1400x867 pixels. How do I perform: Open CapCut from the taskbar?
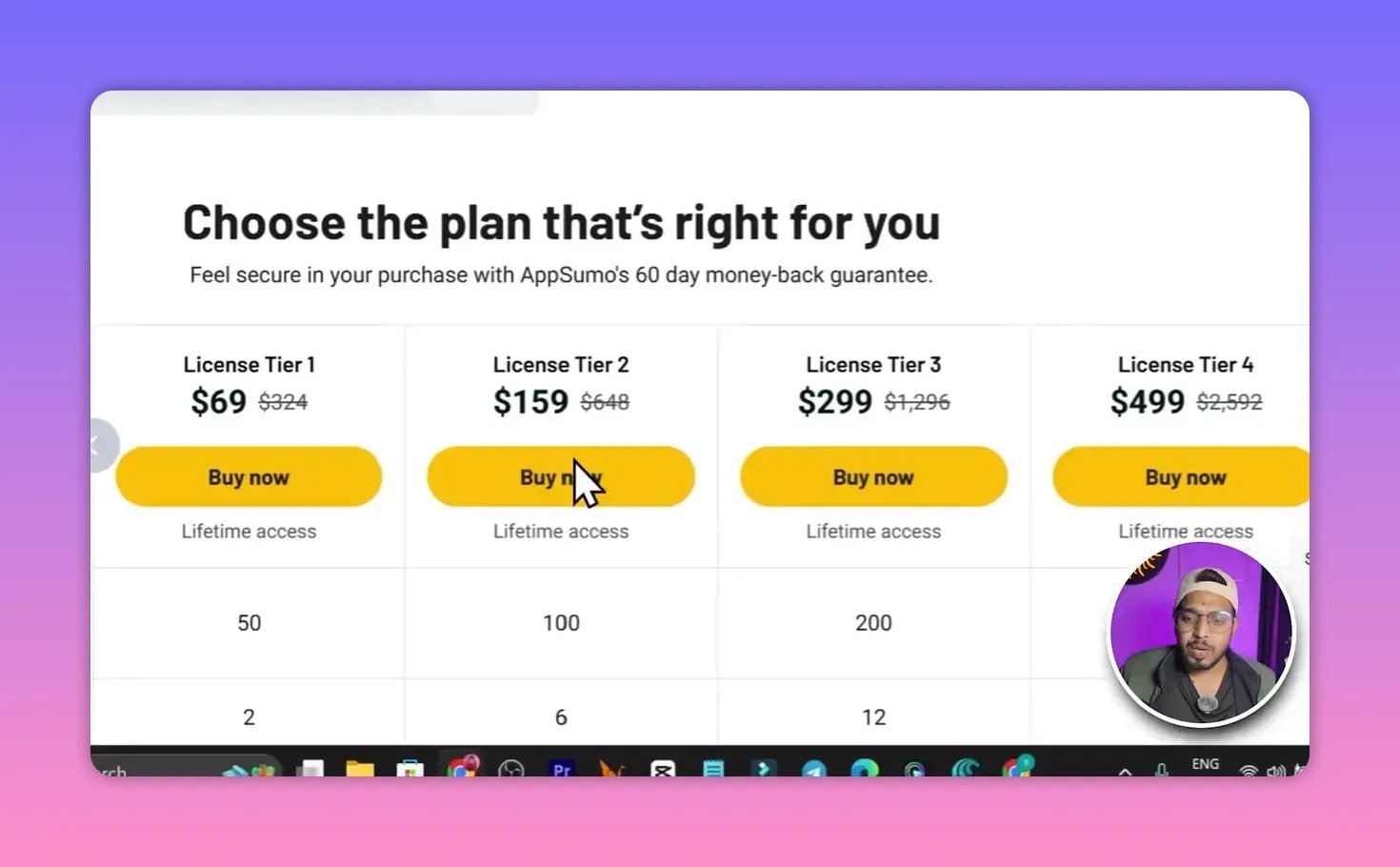click(x=661, y=768)
